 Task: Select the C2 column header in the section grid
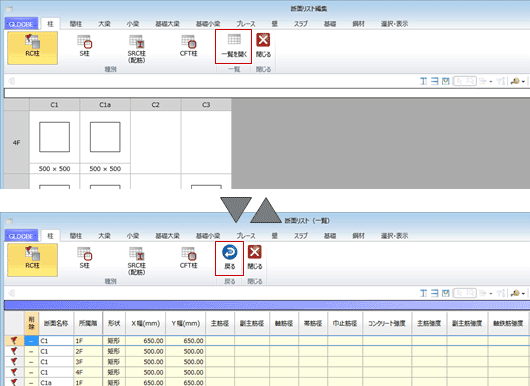[155, 105]
